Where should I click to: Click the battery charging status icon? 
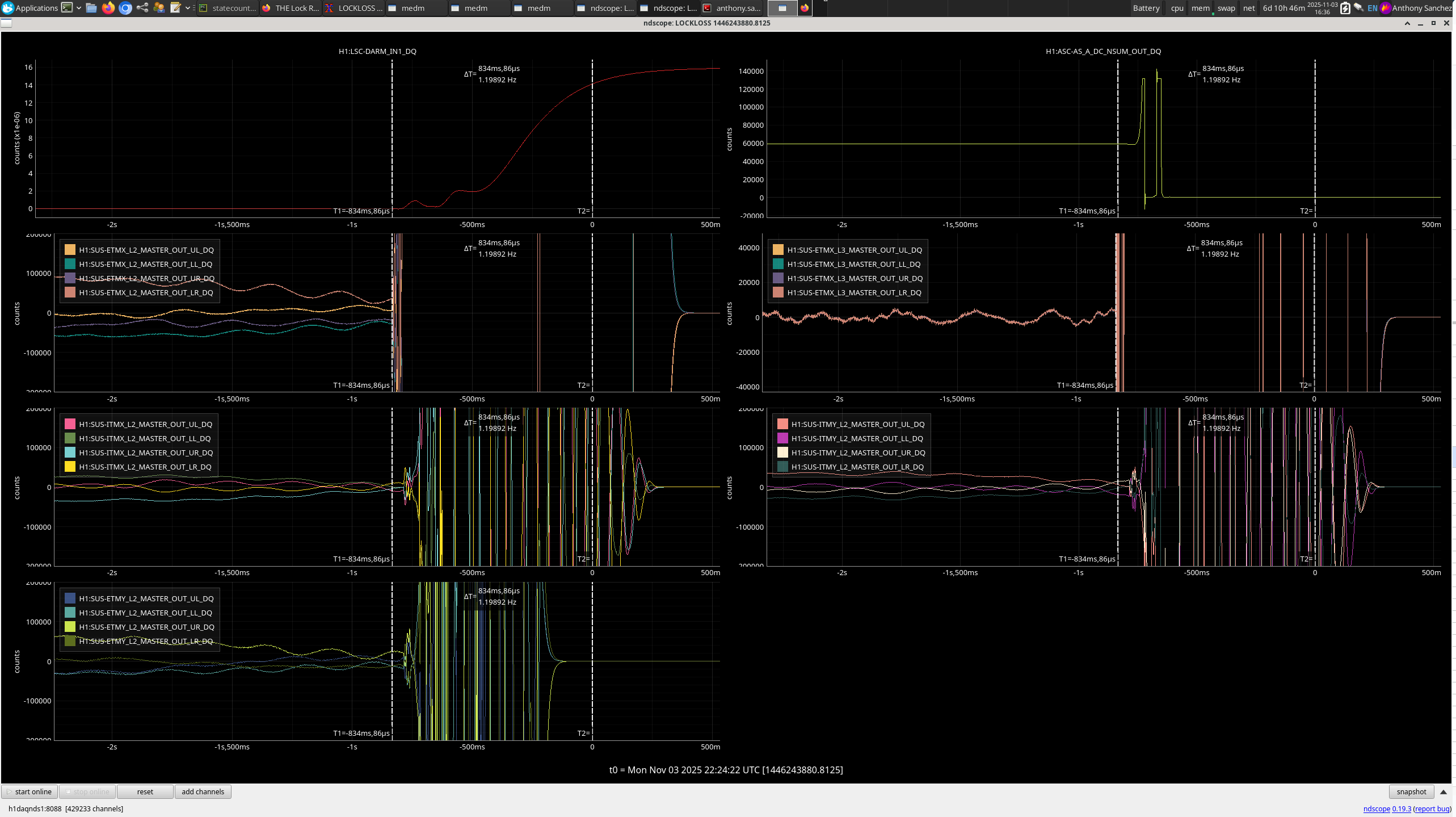click(1345, 8)
